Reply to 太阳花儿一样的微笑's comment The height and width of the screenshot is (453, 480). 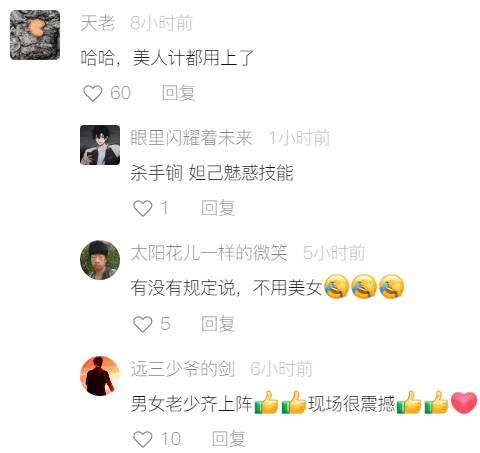tap(218, 324)
